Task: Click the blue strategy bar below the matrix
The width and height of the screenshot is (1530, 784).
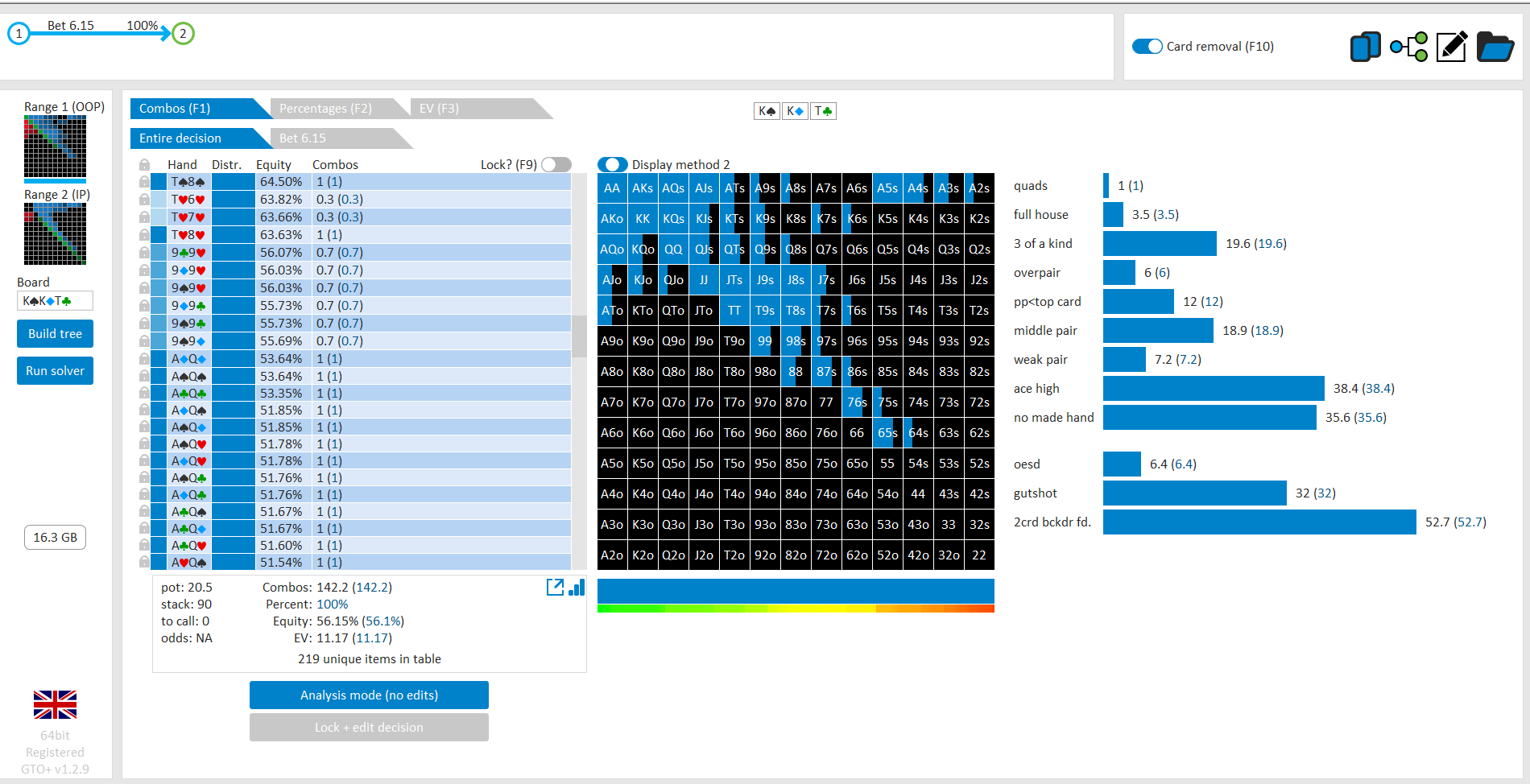Action: pos(796,591)
